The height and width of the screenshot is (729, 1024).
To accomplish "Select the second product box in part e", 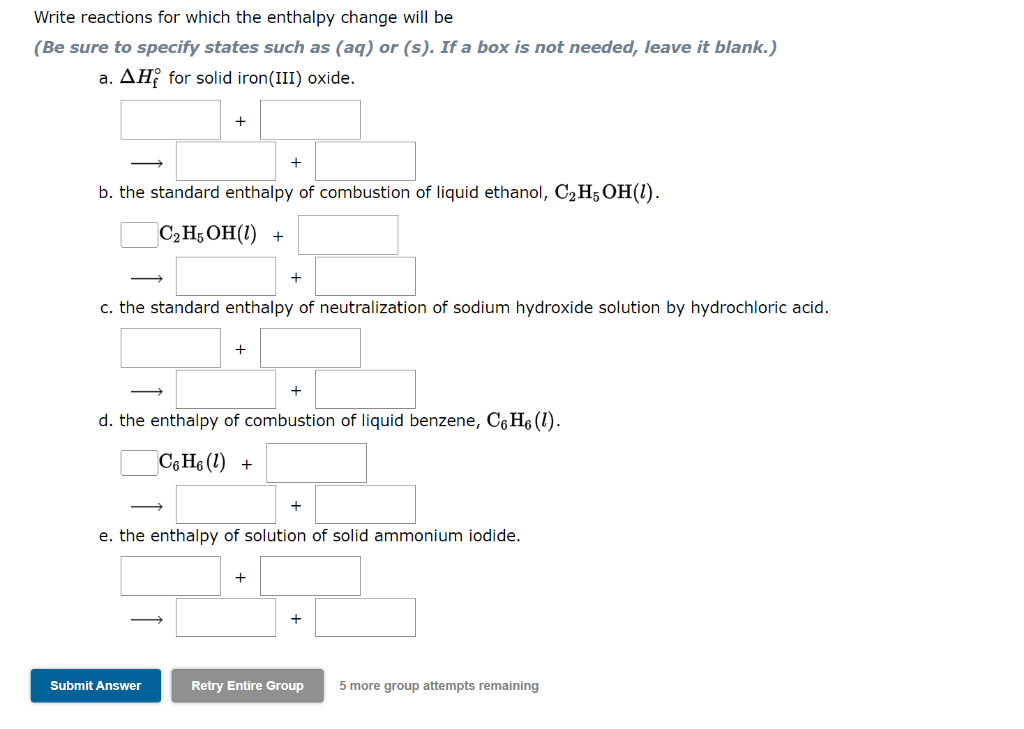I will [x=365, y=616].
